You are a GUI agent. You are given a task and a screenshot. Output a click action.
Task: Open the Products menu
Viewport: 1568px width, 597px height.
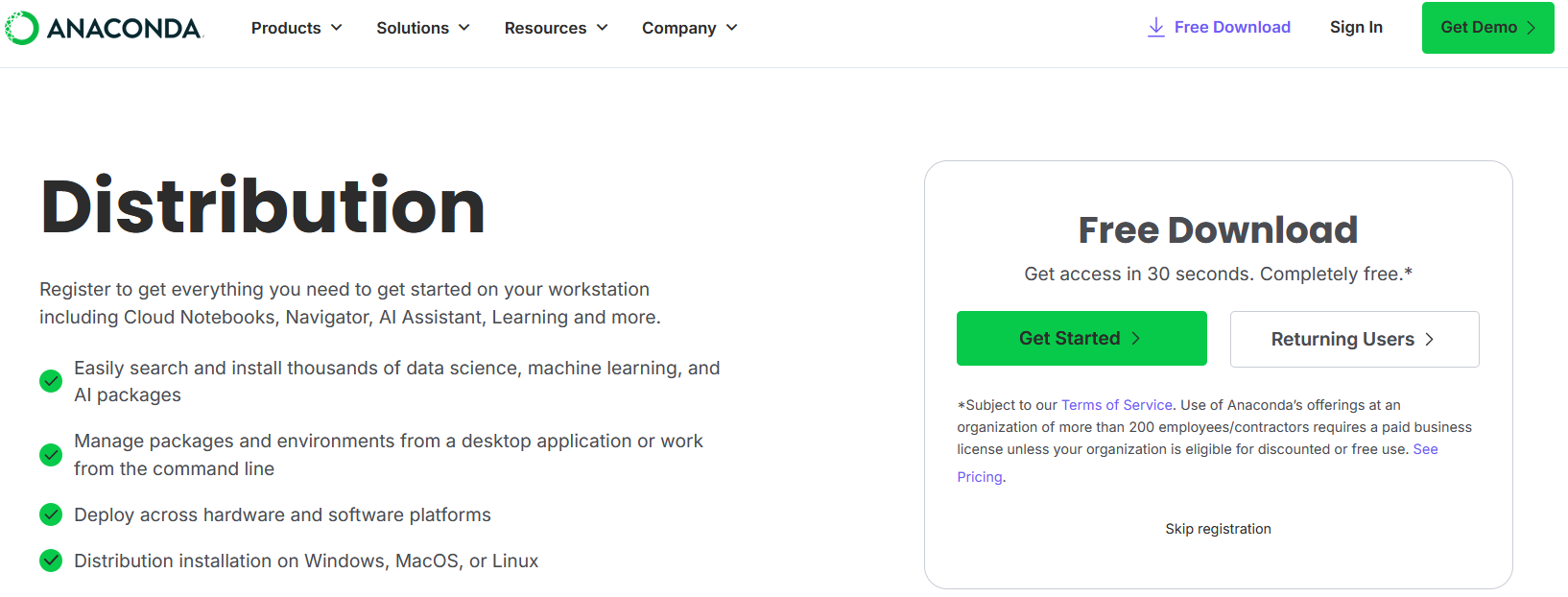coord(297,28)
